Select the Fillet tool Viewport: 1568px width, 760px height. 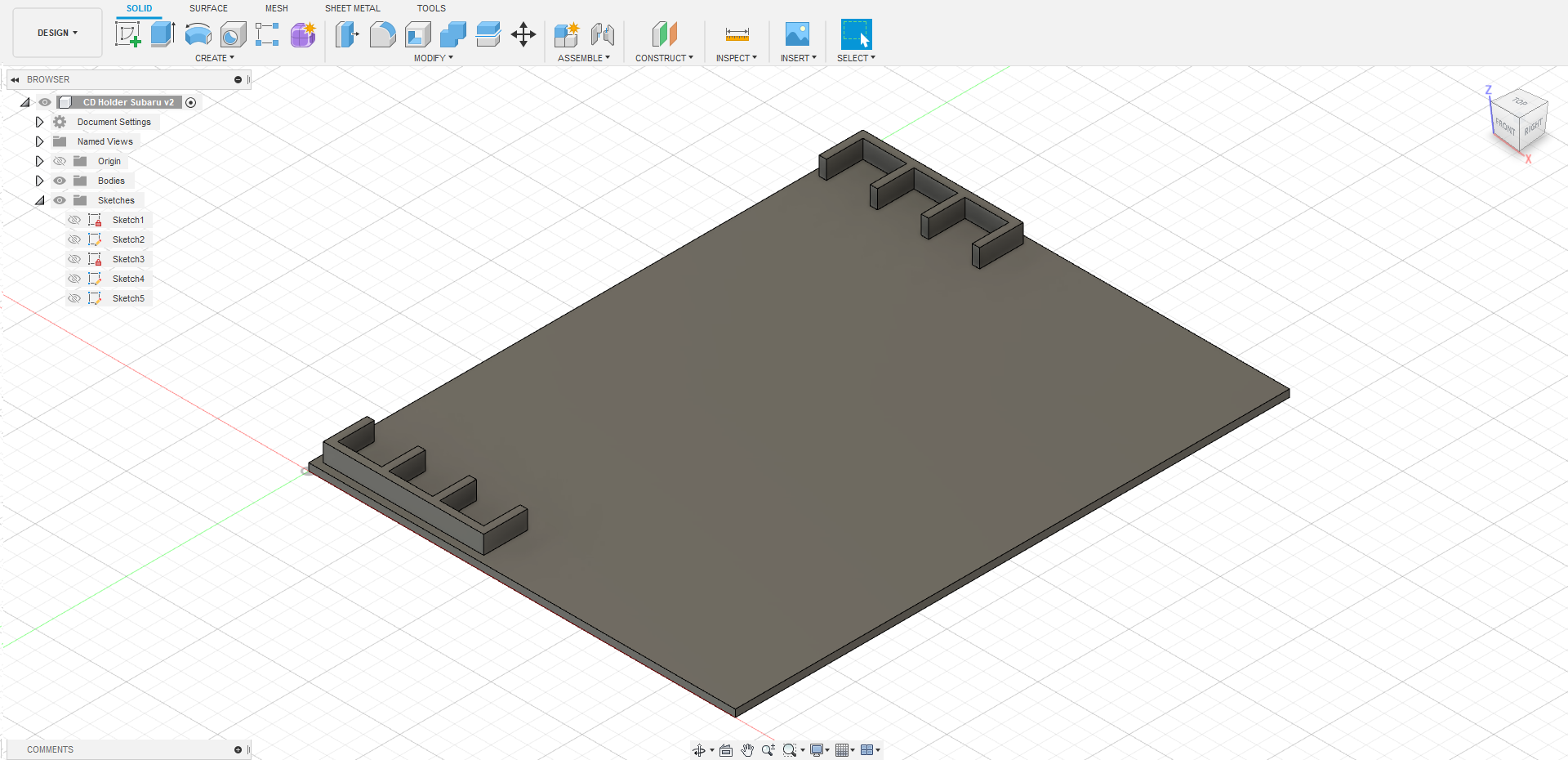click(382, 34)
